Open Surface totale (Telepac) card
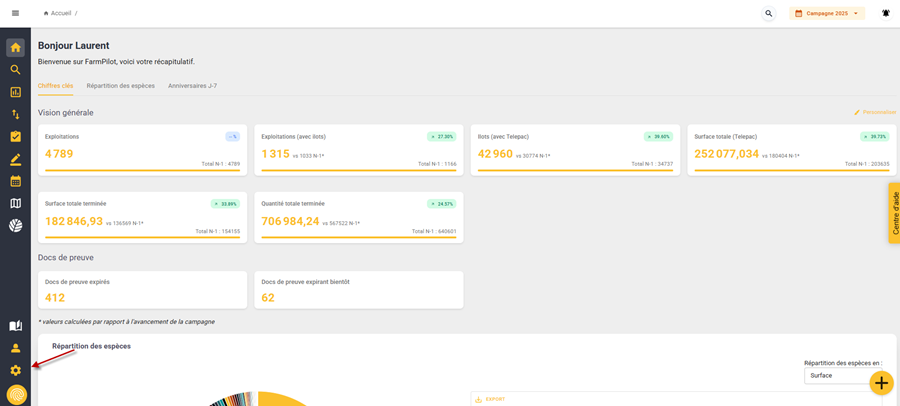This screenshot has height=406, width=900. [x=792, y=150]
